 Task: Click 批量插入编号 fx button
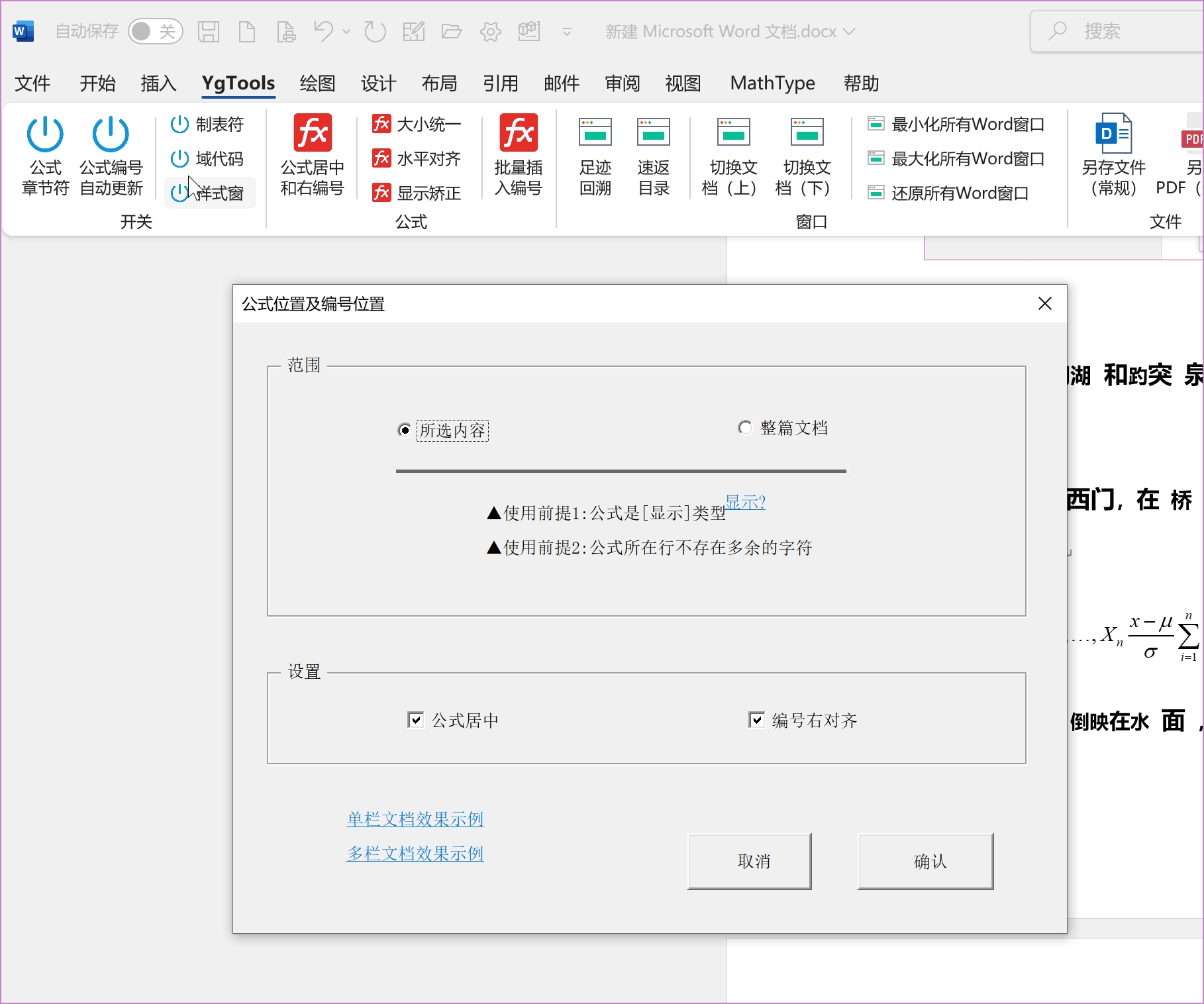pos(519,156)
